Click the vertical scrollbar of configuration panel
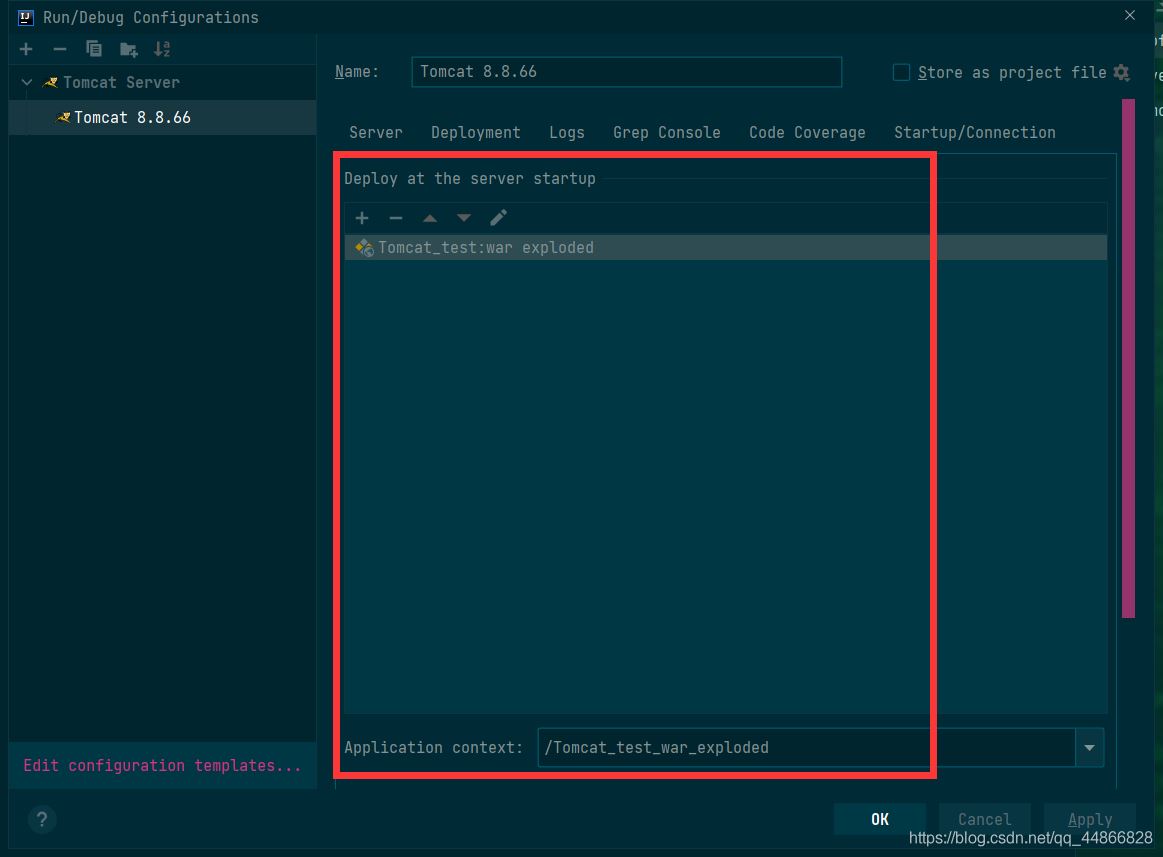Viewport: 1163px width, 857px height. click(x=1128, y=358)
